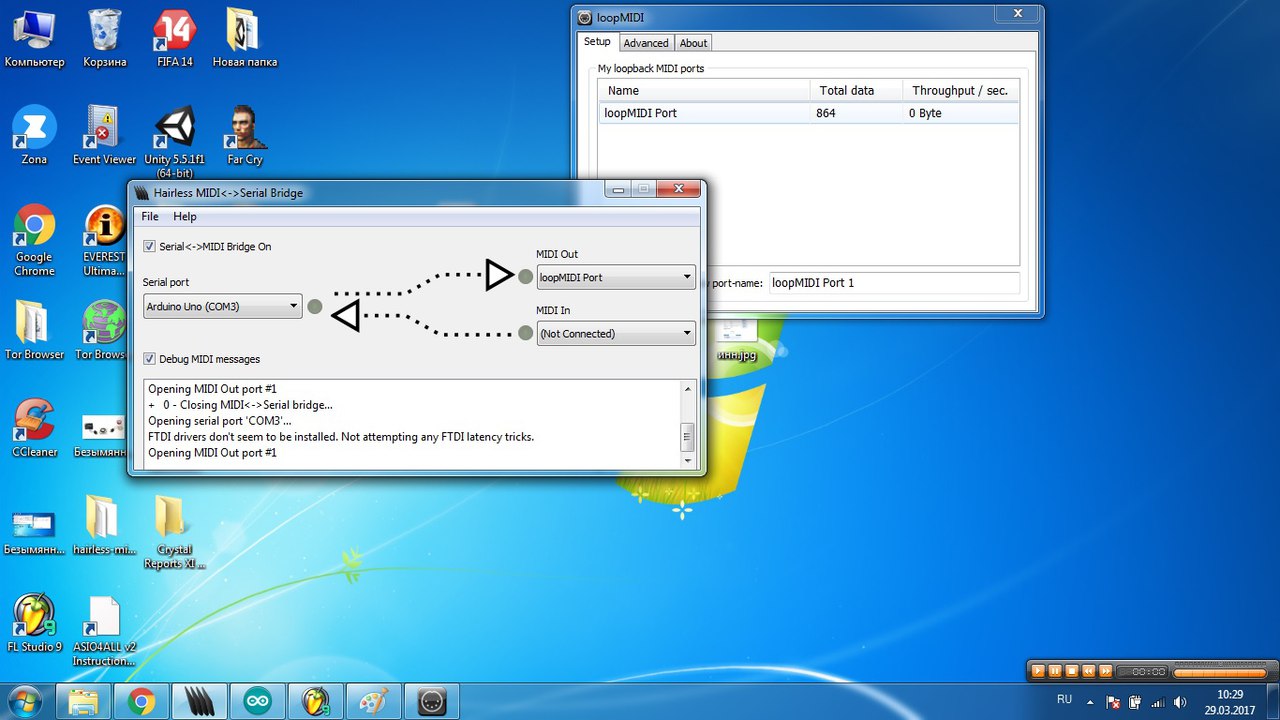
Task: Click the RU language indicator
Action: tap(1065, 699)
